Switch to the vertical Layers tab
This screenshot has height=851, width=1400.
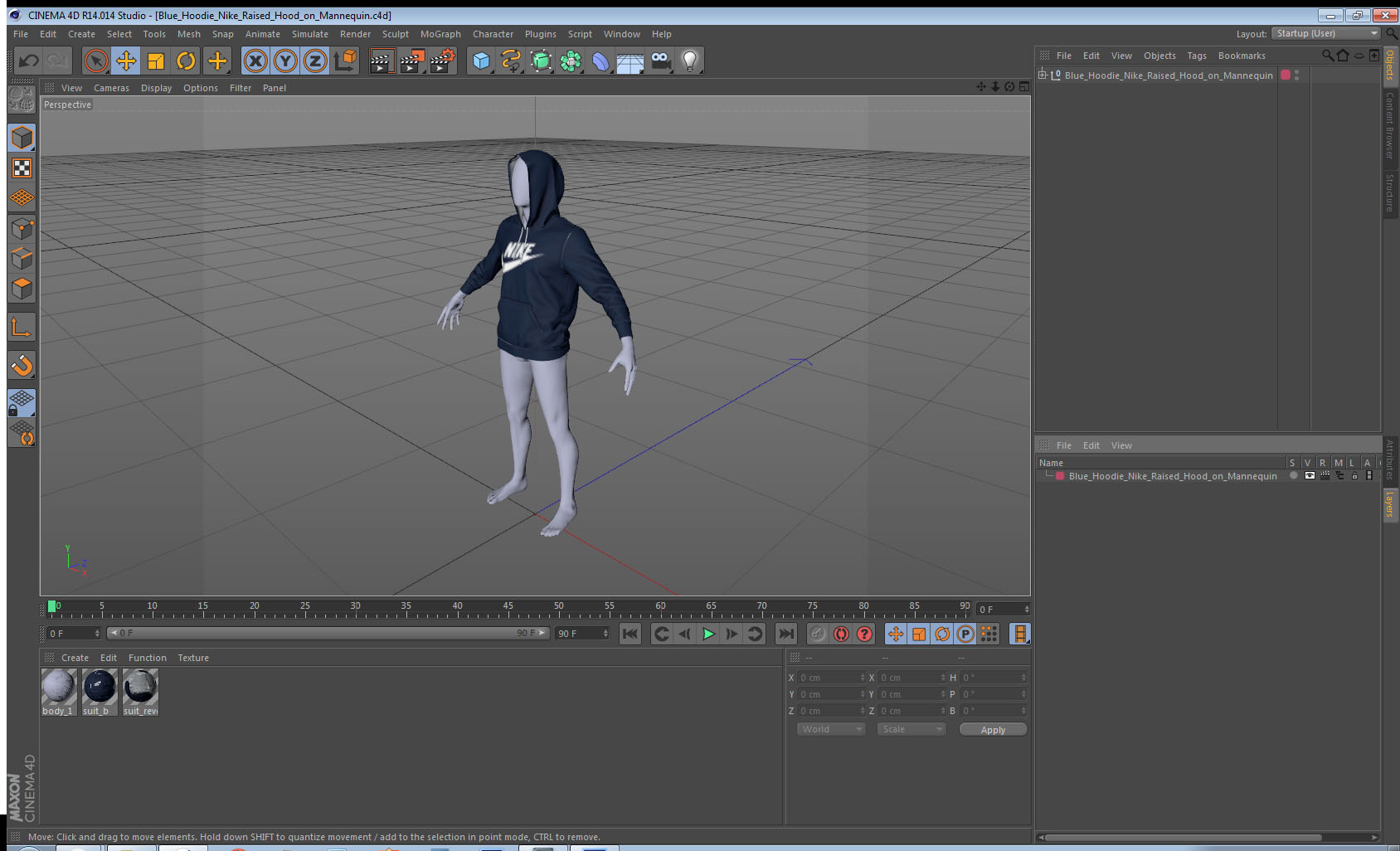[x=1390, y=503]
